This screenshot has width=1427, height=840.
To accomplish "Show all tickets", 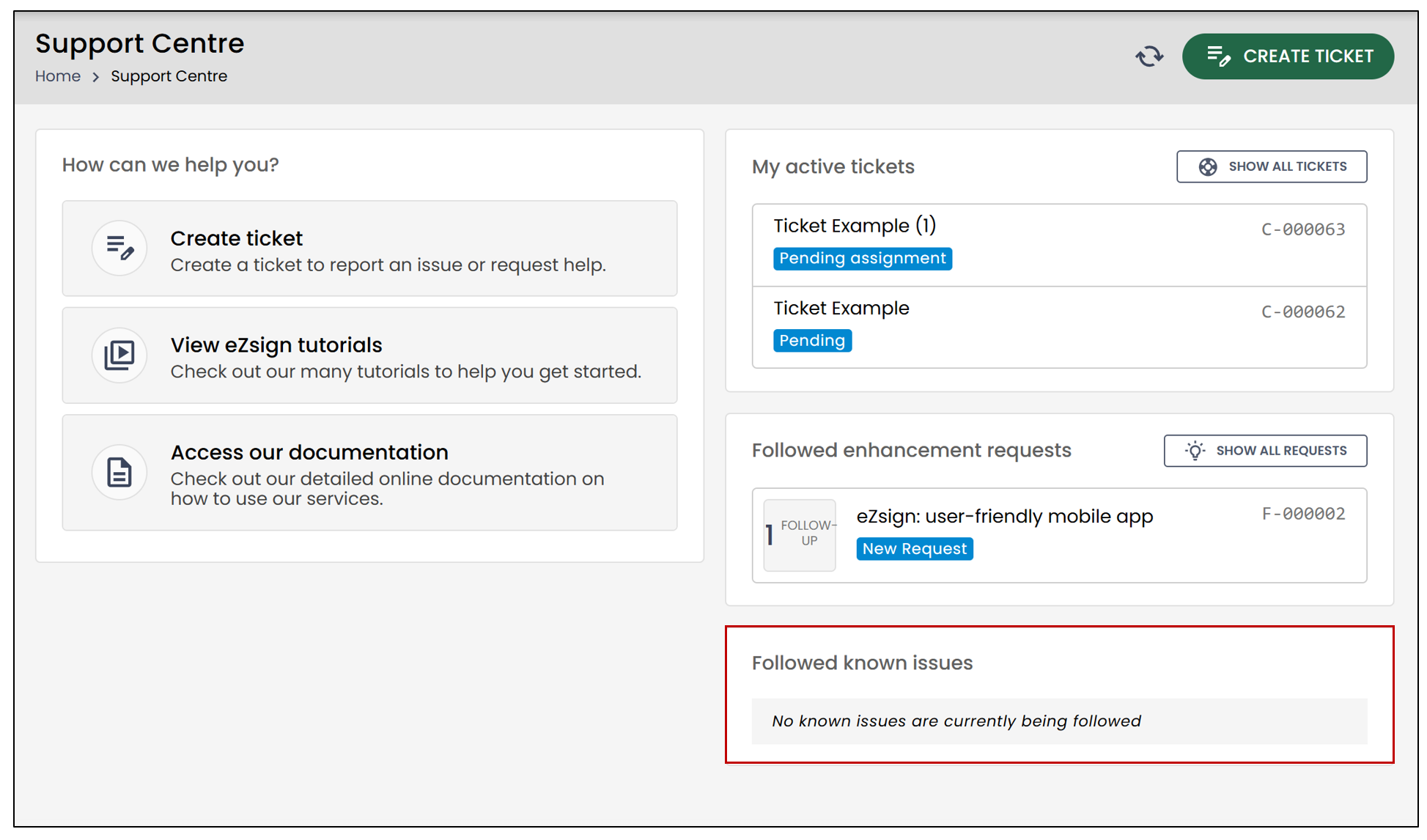I will pyautogui.click(x=1272, y=166).
